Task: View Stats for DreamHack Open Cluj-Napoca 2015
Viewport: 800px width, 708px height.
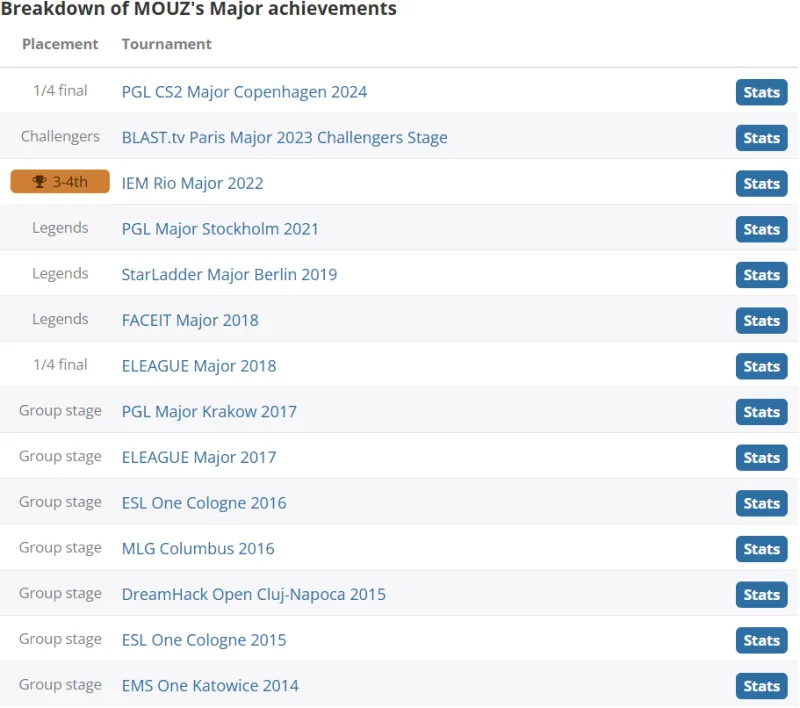Action: click(761, 594)
